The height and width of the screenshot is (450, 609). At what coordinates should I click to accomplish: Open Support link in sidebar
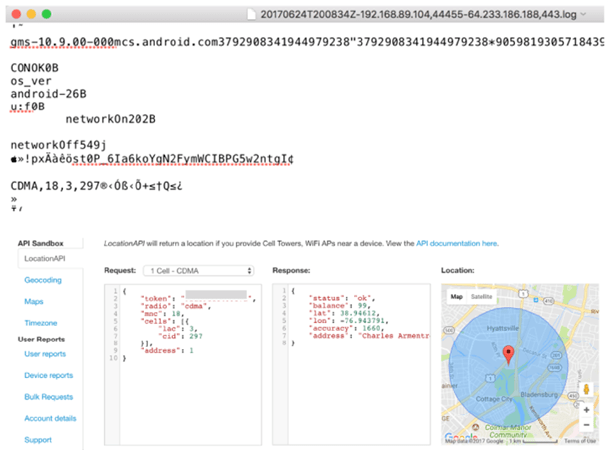coord(38,440)
